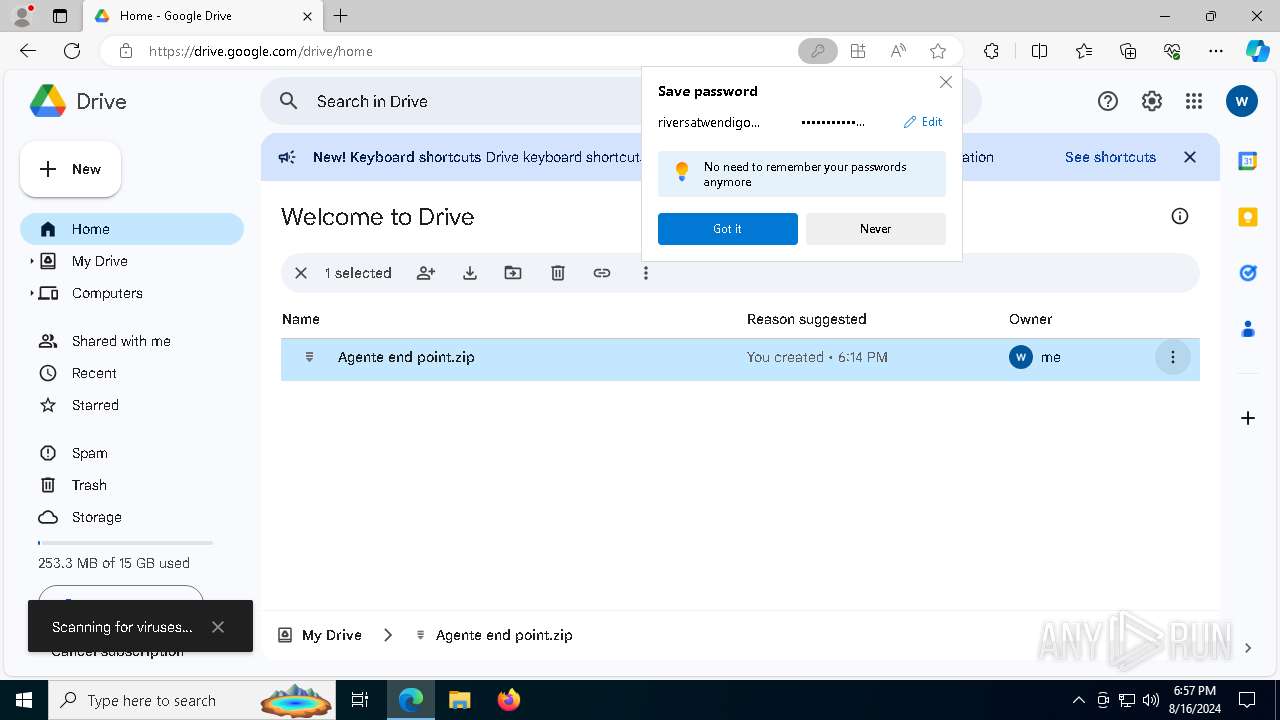Dismiss keyboard shortcuts banner
The width and height of the screenshot is (1280, 720).
coord(1190,157)
